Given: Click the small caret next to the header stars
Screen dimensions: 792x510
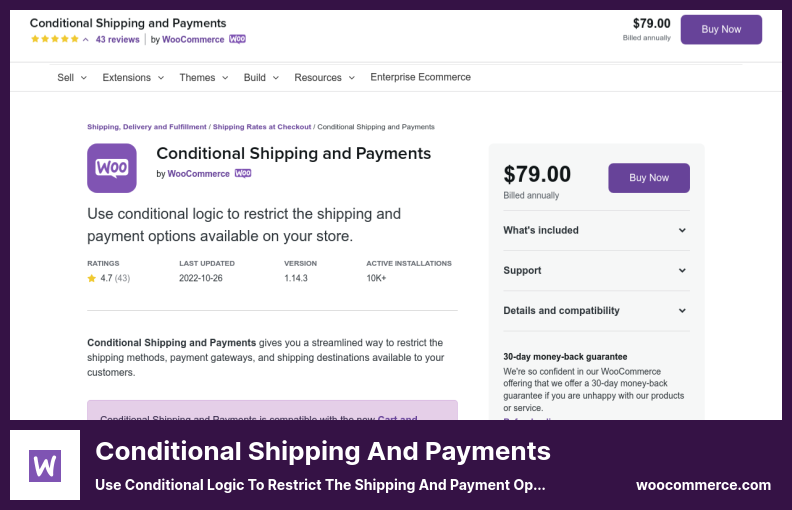Looking at the screenshot, I should 86,39.
